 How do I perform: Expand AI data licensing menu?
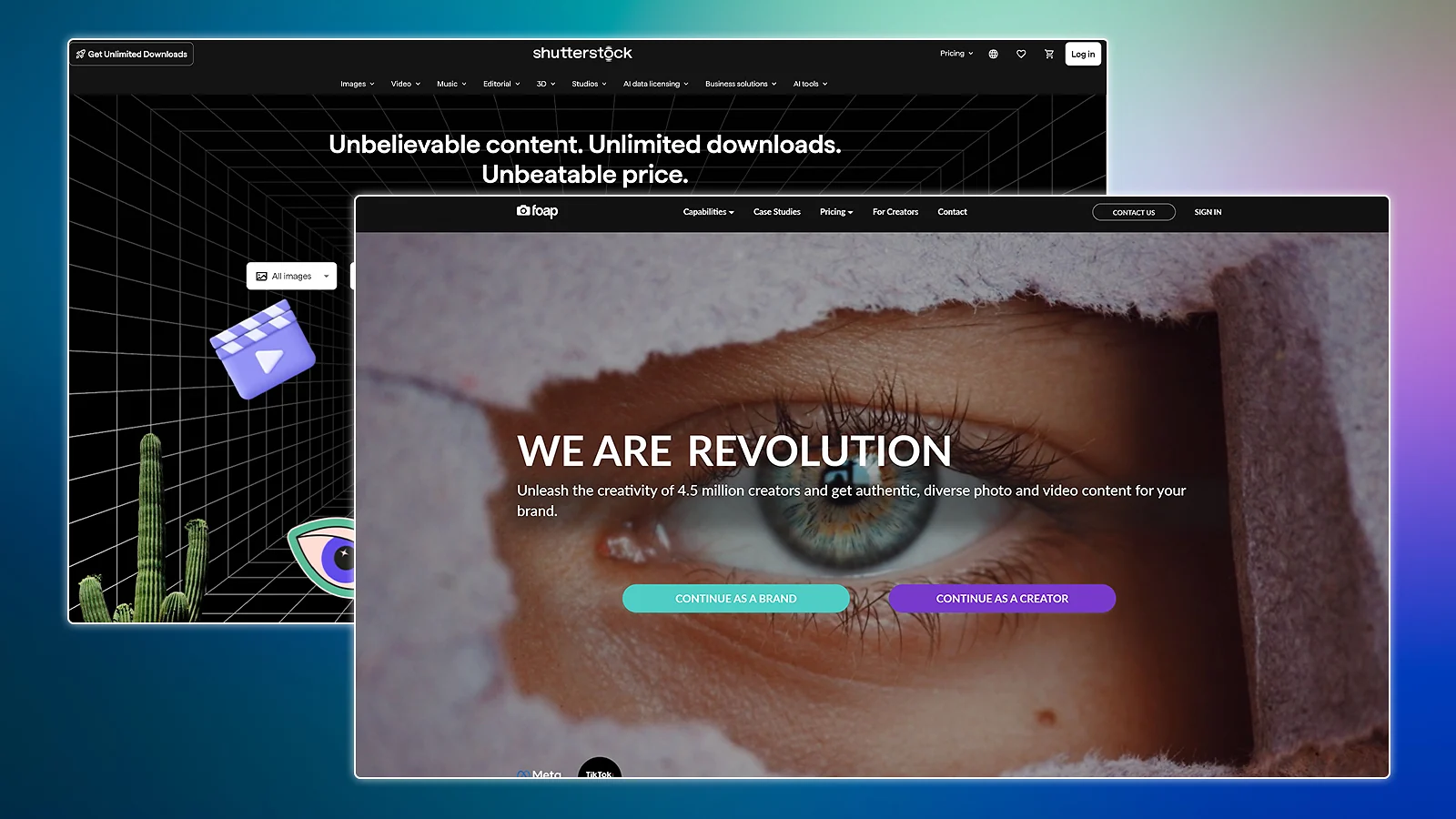(x=656, y=84)
